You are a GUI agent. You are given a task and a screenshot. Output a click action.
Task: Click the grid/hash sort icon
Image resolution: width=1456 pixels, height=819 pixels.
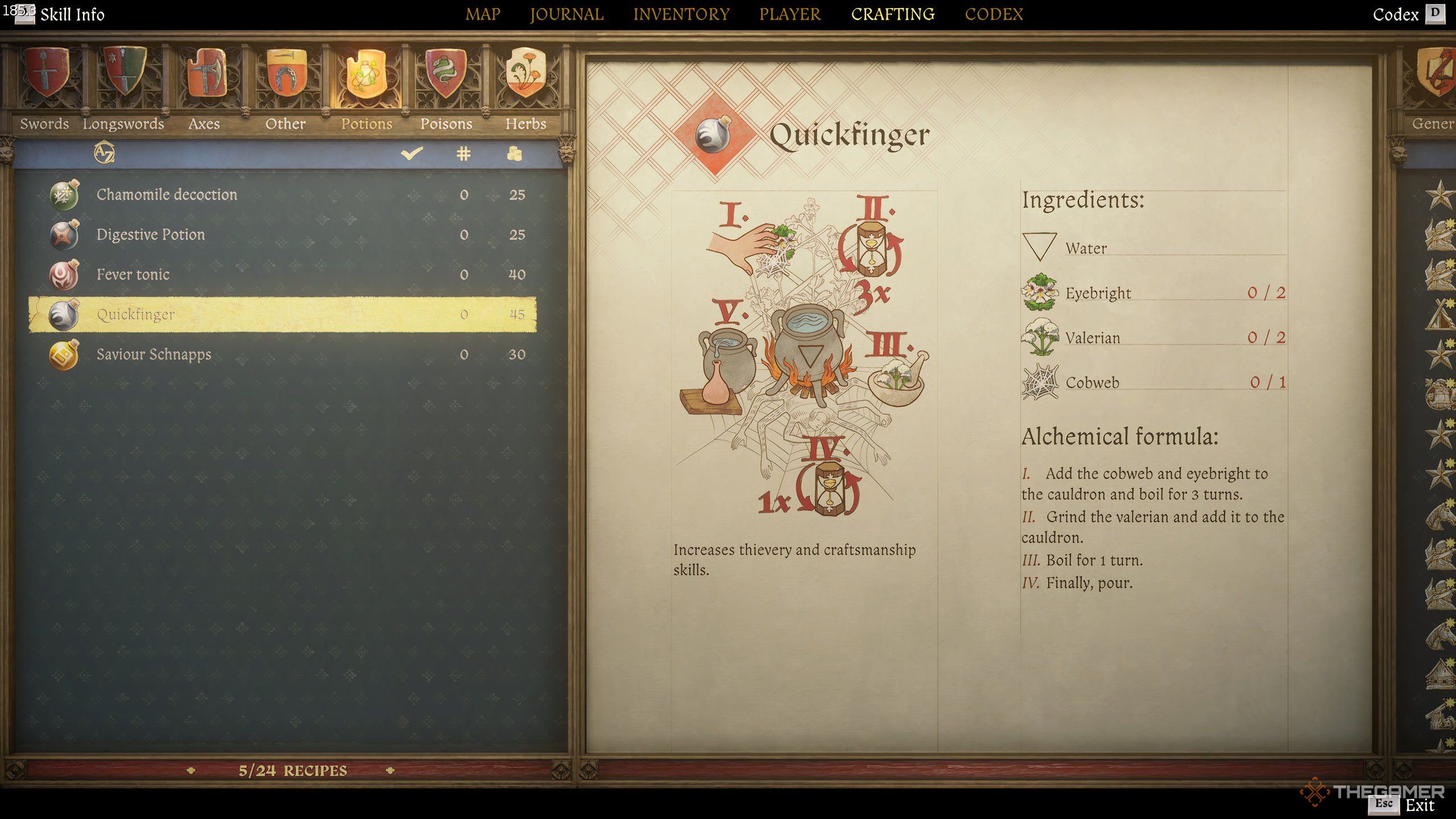tap(463, 153)
